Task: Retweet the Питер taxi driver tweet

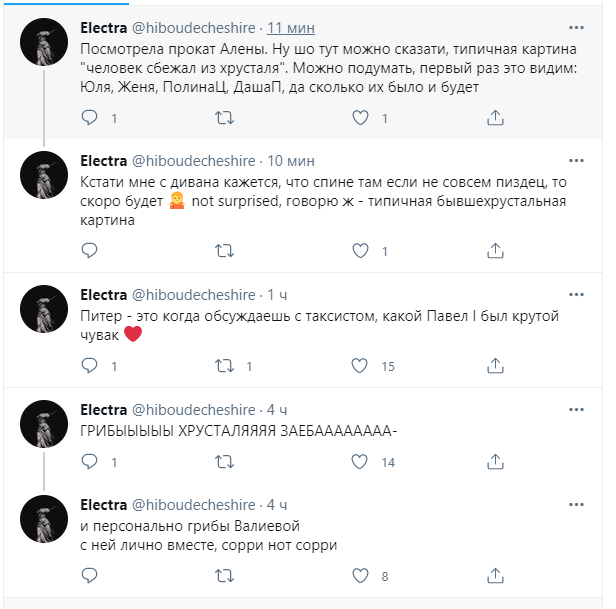Action: click(x=225, y=366)
